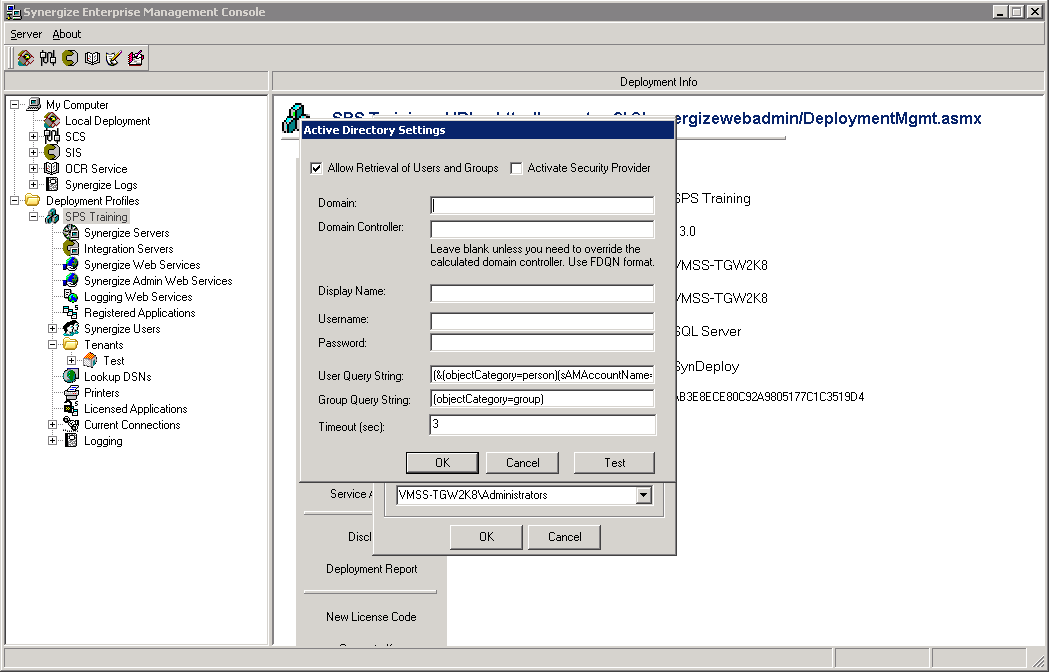Expand the Synergize Users tree node
The image size is (1049, 672).
pyautogui.click(x=52, y=329)
